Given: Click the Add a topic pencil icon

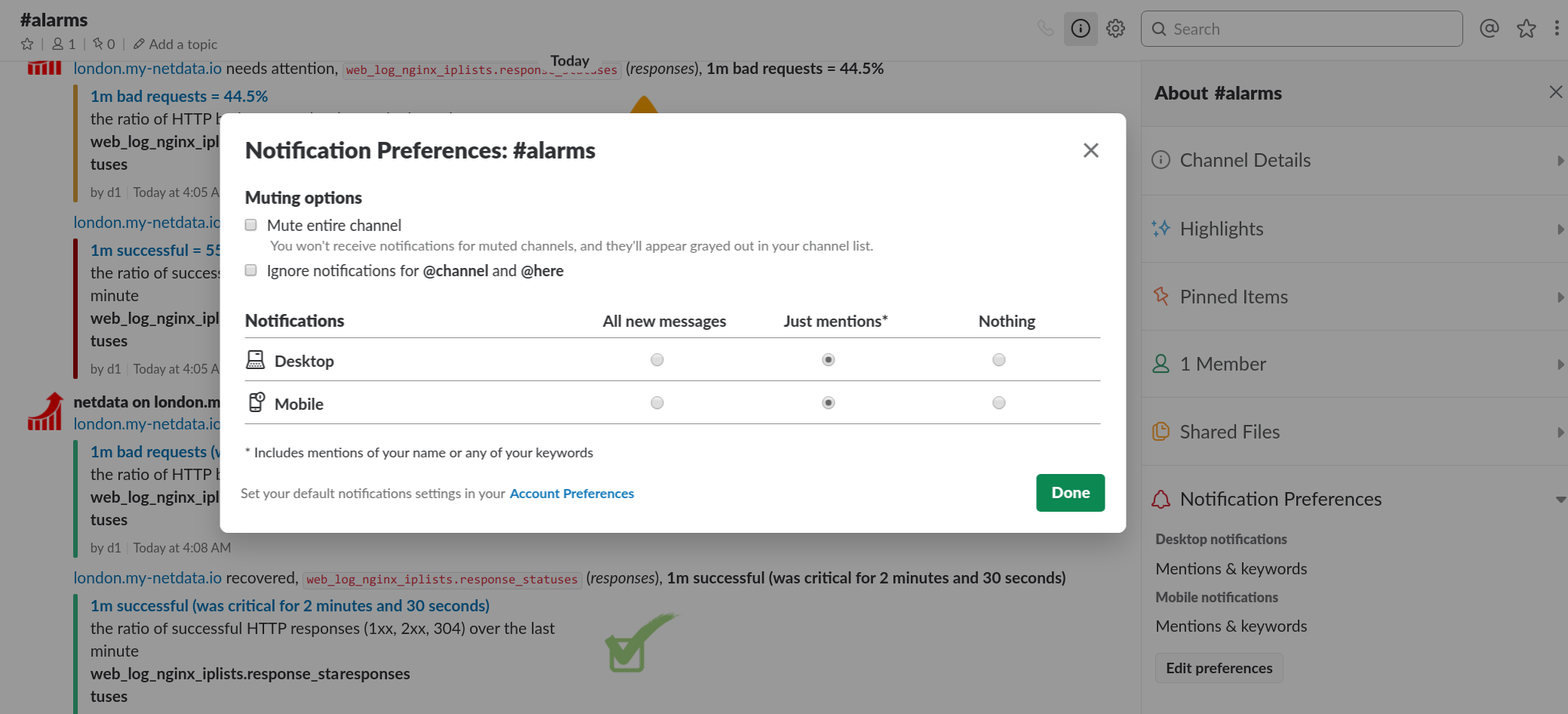Looking at the screenshot, I should pyautogui.click(x=138, y=44).
